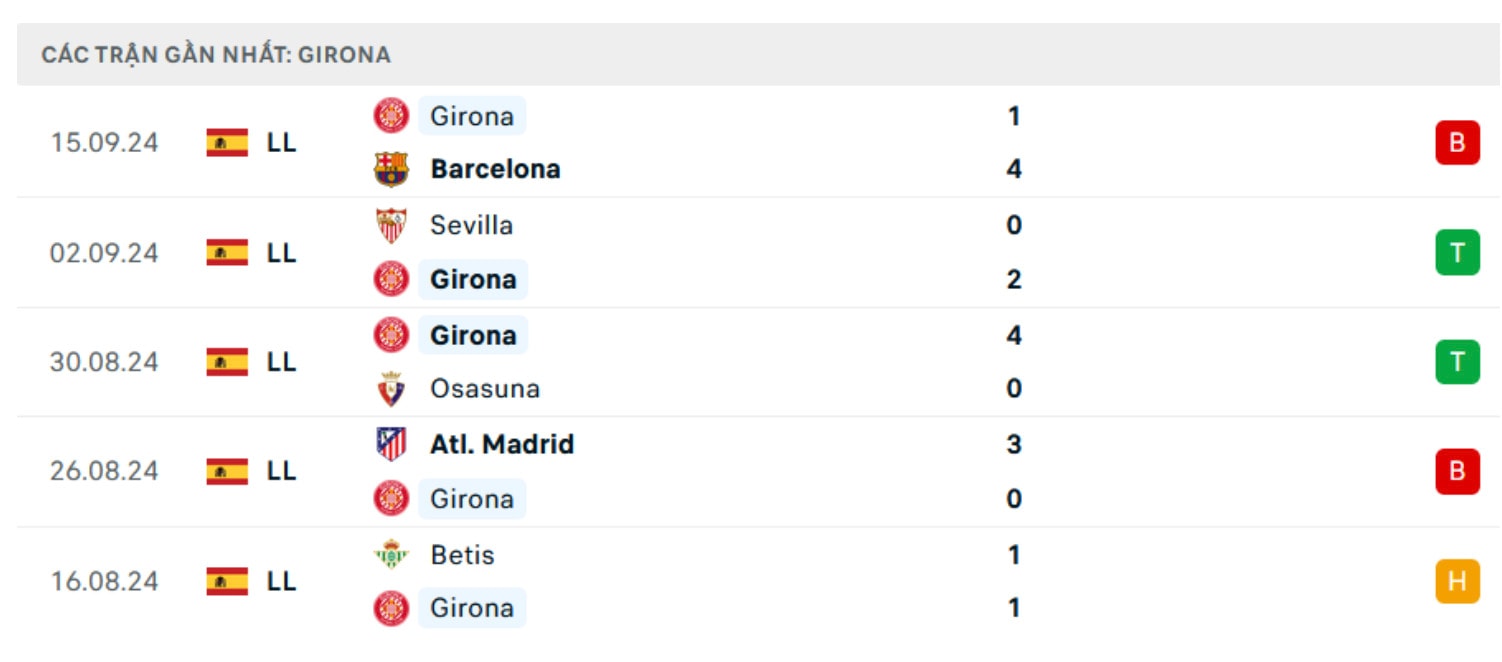Click the Atl. Madrid club crest icon

[391, 444]
